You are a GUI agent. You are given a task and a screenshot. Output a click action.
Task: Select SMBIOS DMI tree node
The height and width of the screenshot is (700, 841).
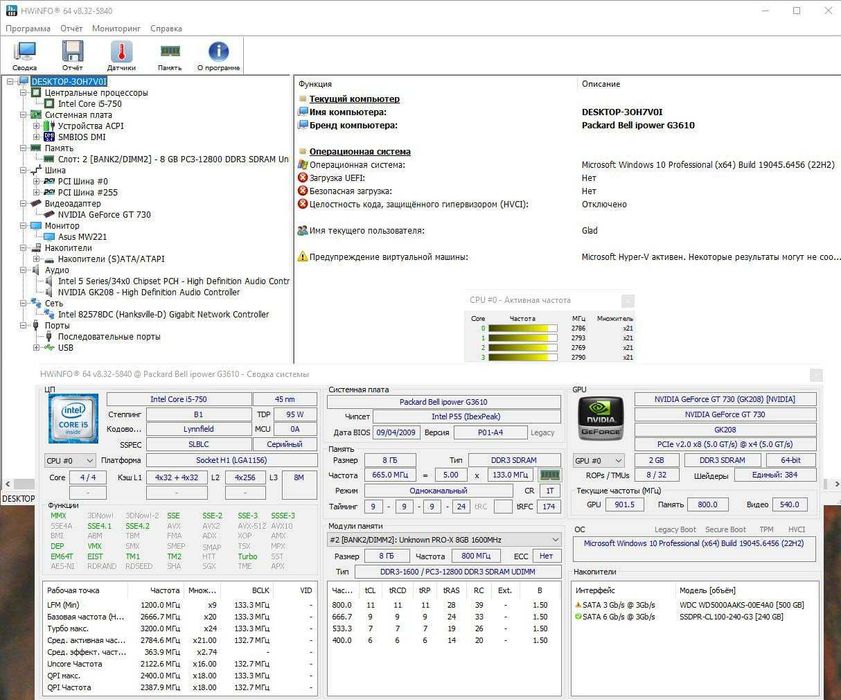82,137
